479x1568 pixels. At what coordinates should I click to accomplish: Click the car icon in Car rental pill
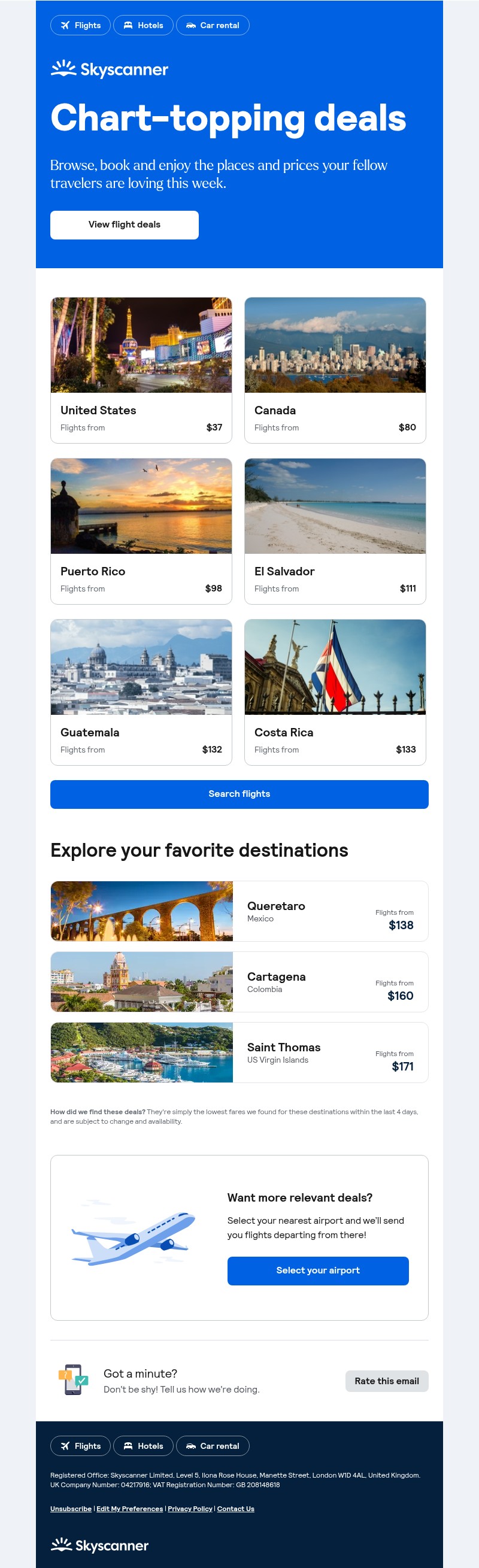tap(193, 26)
